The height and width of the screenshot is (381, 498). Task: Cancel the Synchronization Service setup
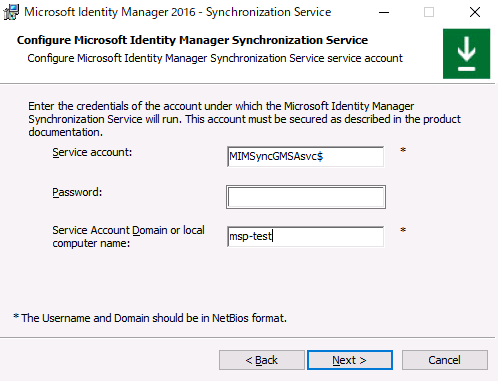coord(445,360)
